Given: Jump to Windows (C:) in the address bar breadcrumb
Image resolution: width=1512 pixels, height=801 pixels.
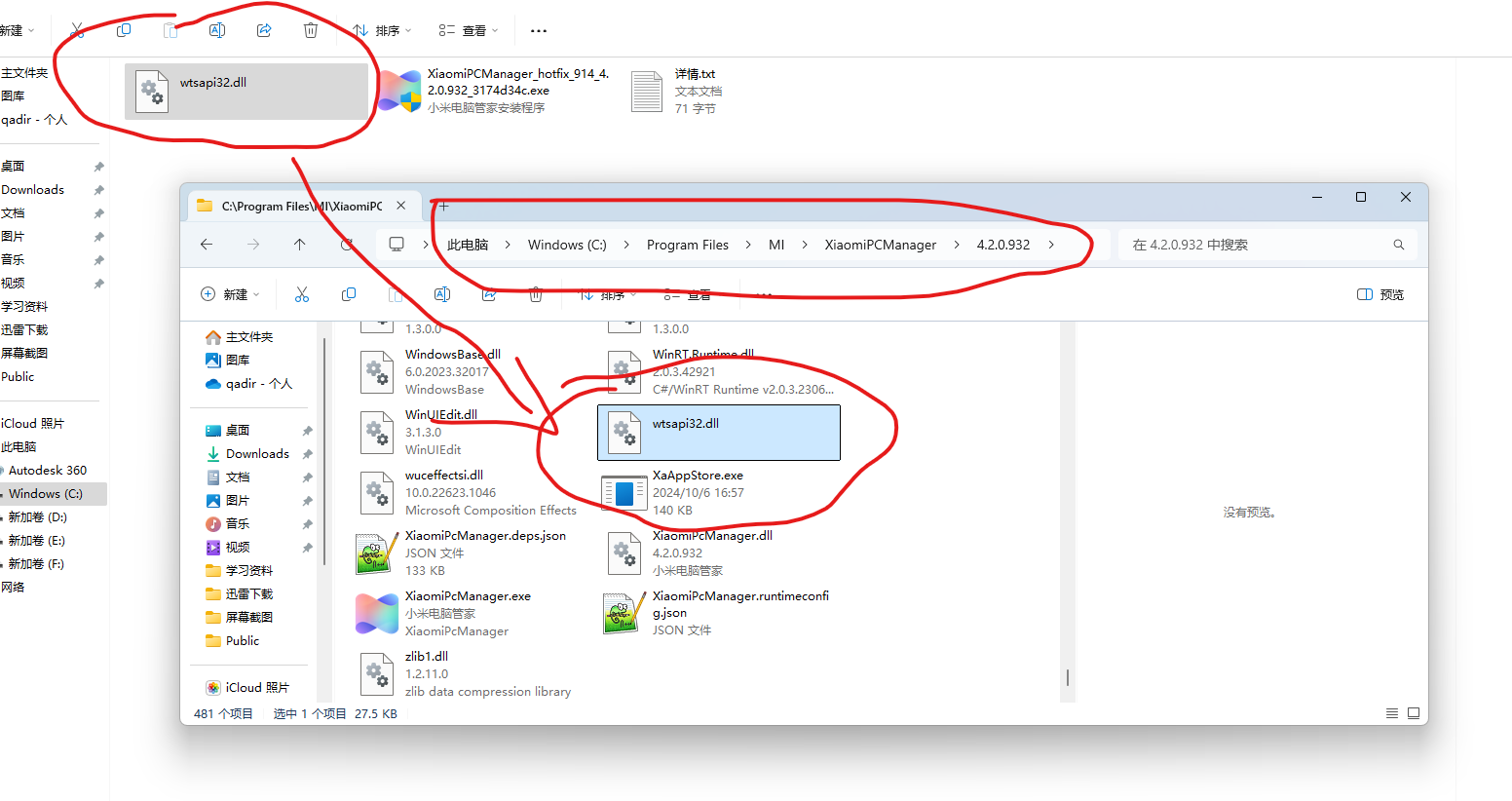Looking at the screenshot, I should (567, 245).
